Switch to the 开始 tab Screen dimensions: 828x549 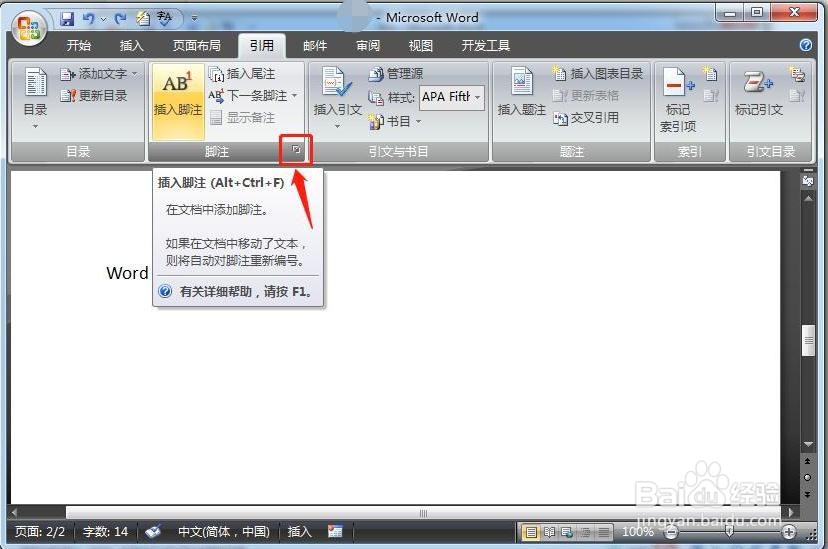click(79, 46)
